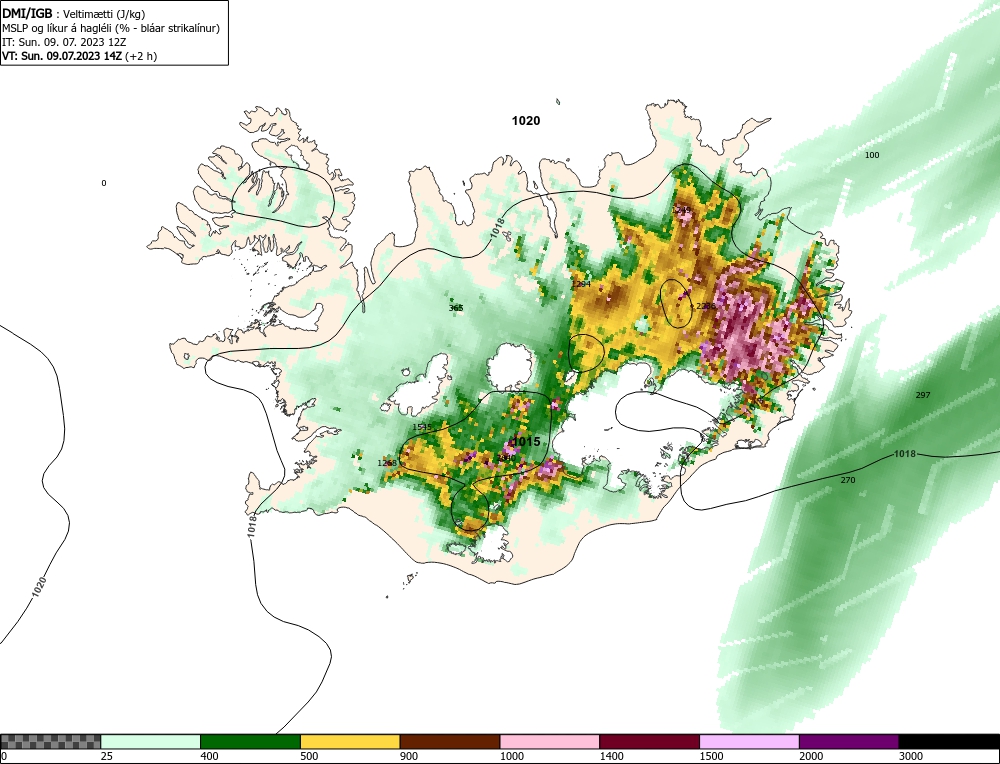Image resolution: width=1000 pixels, height=764 pixels.
Task: Click the legend value 900
Action: (x=409, y=756)
